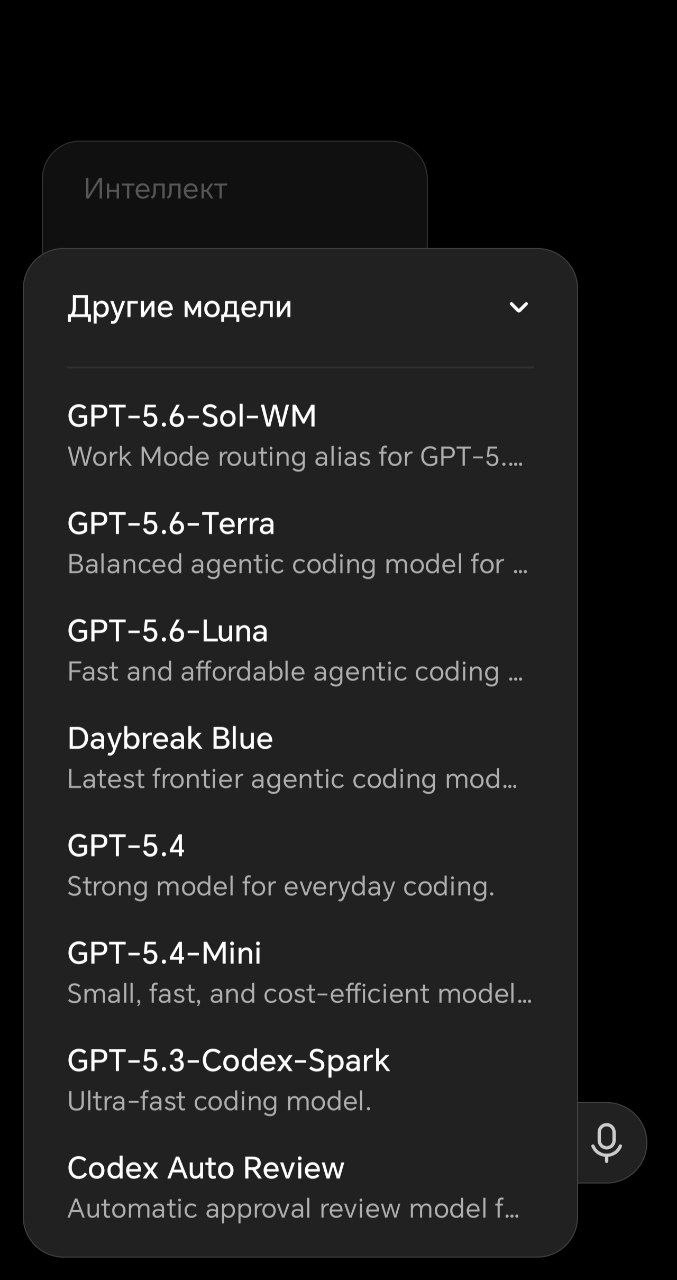Select Codex Auto Review model
This screenshot has height=1280, width=677.
click(300, 1188)
